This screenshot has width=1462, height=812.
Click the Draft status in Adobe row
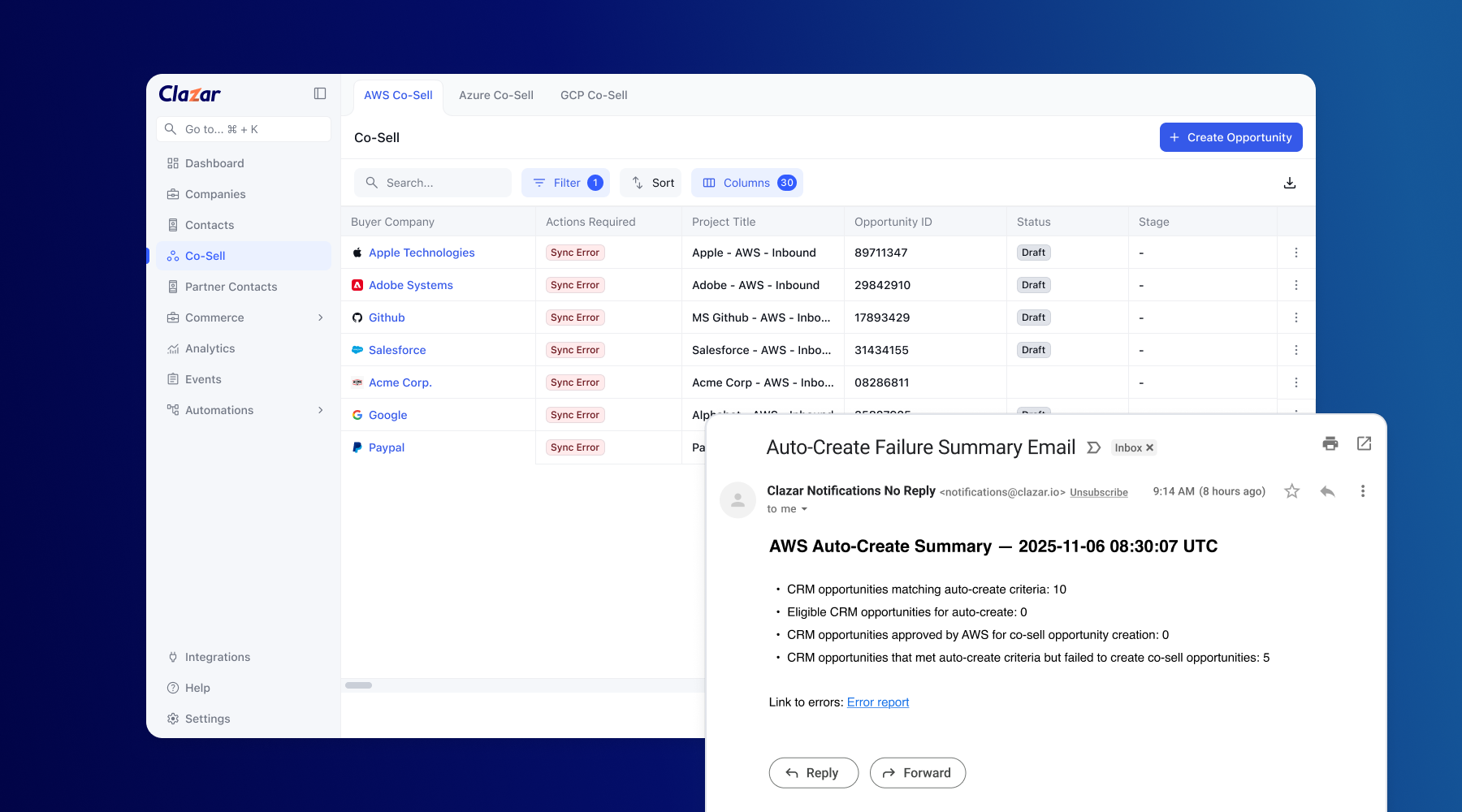coord(1034,285)
